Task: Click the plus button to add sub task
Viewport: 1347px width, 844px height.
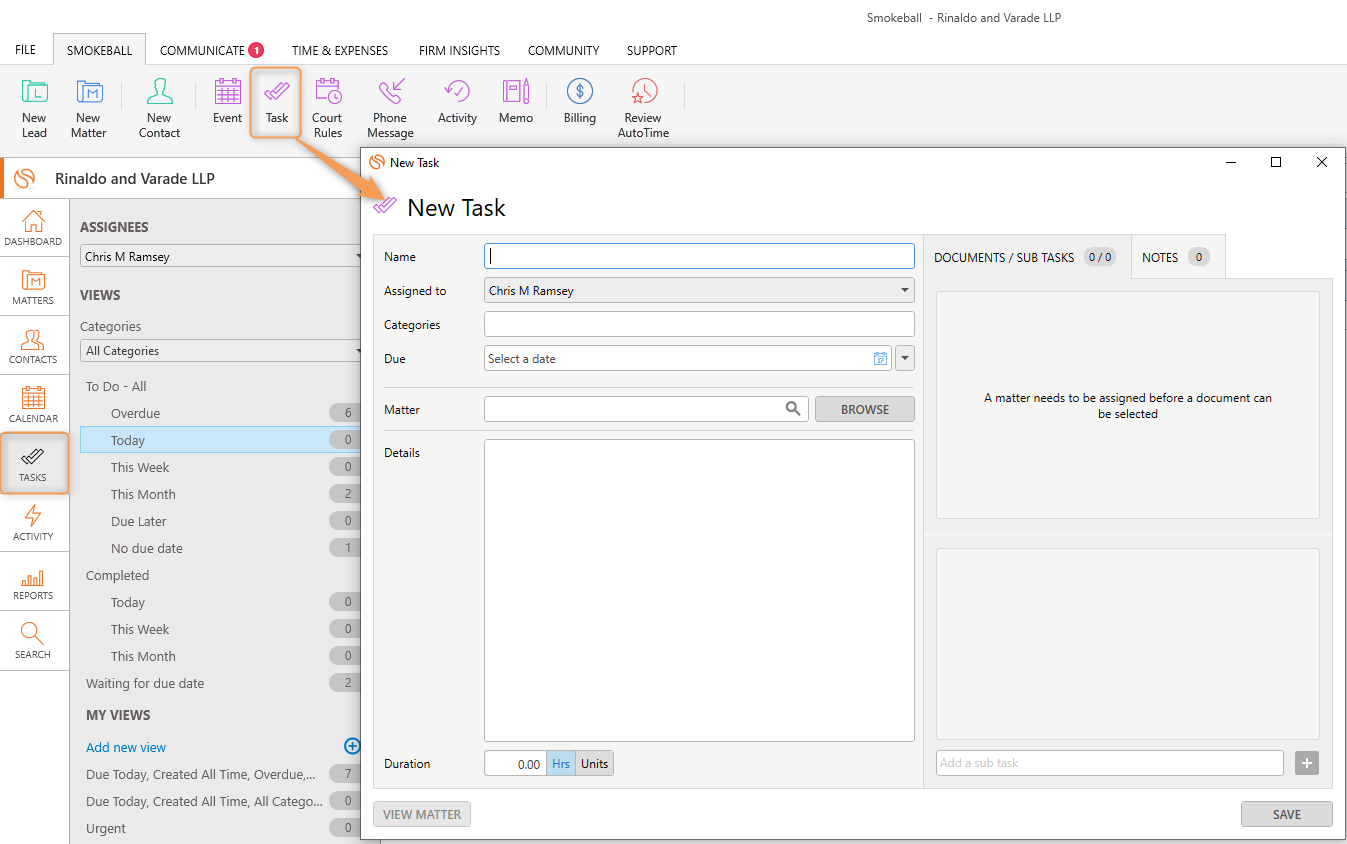Action: pyautogui.click(x=1307, y=763)
